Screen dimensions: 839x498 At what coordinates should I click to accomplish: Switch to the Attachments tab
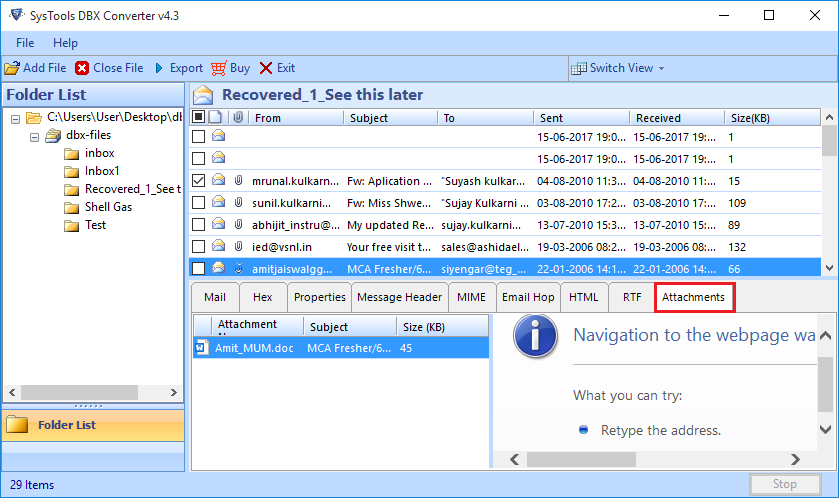tap(693, 297)
